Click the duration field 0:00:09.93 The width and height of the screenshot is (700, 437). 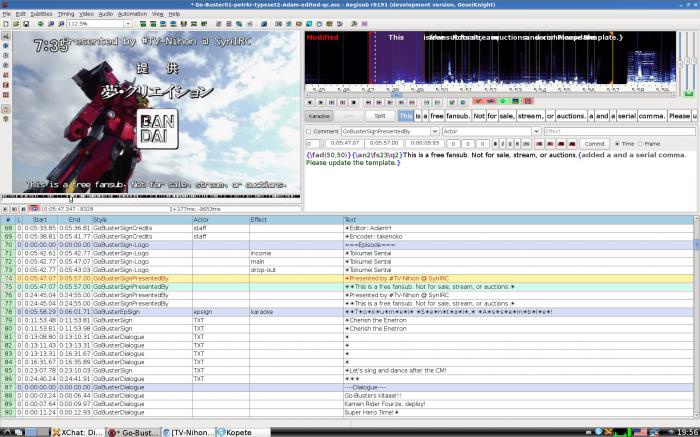tap(425, 144)
